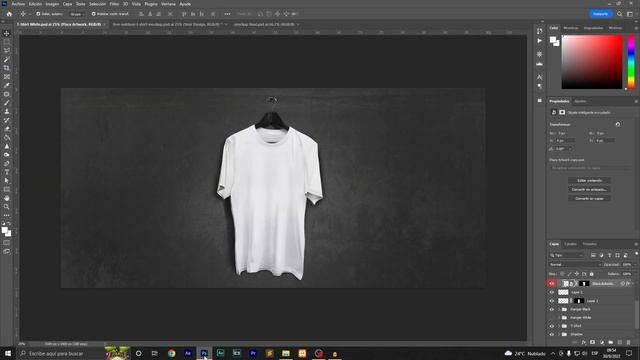Open the Filtro menu
640x360 pixels.
click(114, 4)
